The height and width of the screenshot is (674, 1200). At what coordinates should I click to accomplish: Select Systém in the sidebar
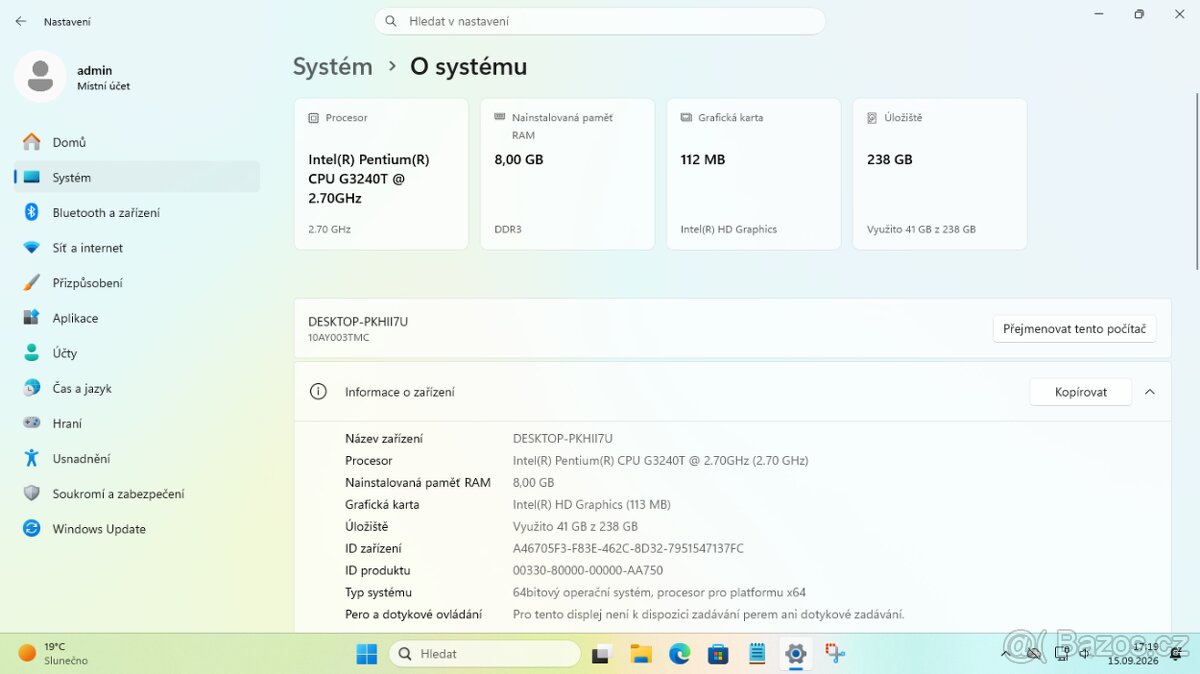pos(137,177)
